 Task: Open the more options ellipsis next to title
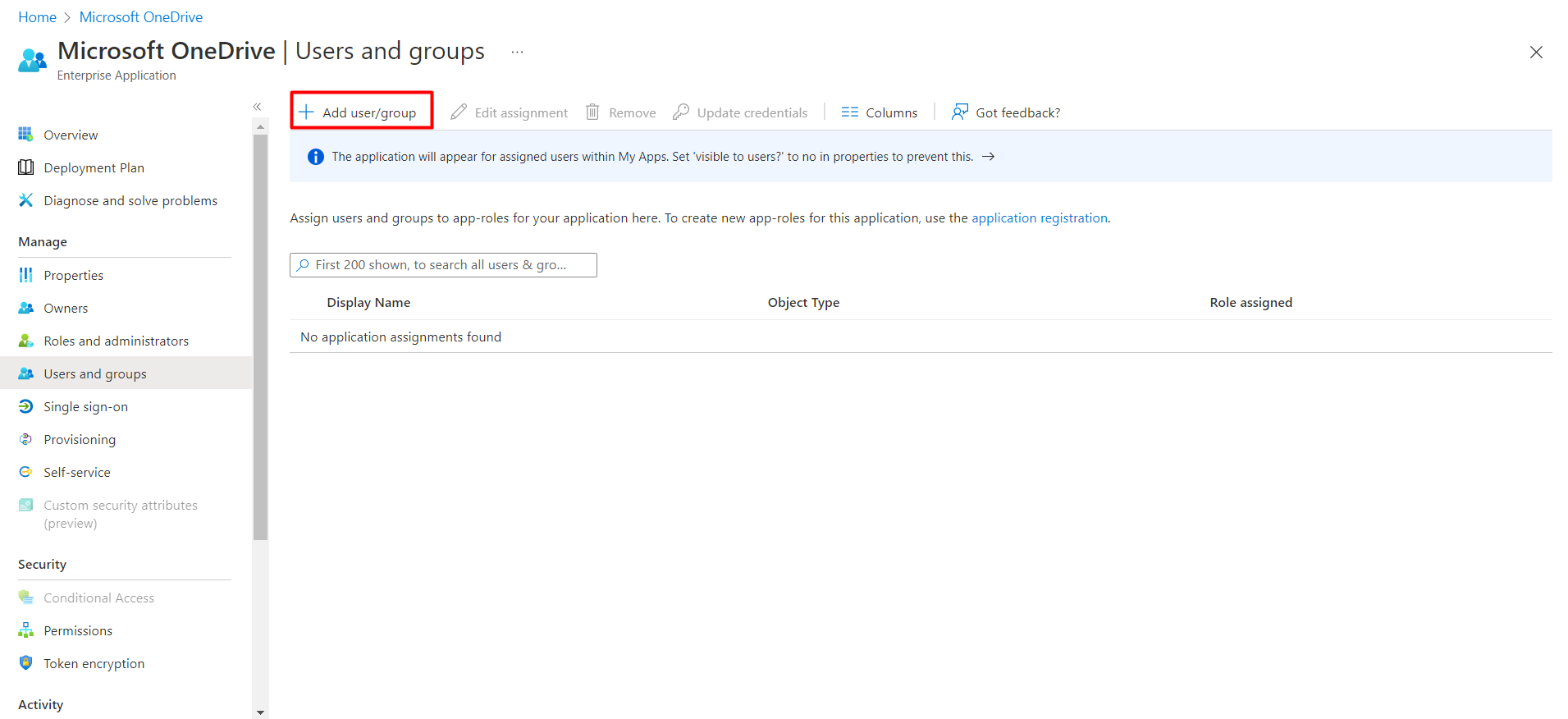click(x=517, y=52)
